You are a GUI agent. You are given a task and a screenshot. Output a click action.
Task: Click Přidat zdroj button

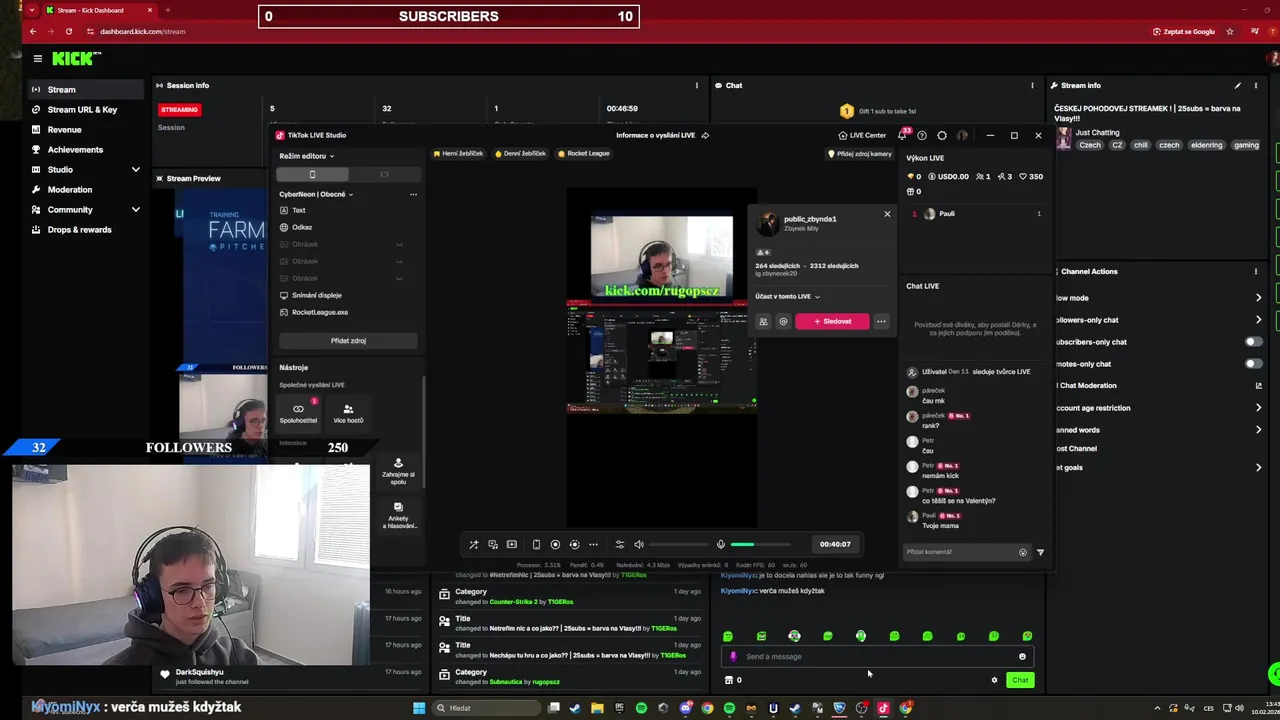348,341
